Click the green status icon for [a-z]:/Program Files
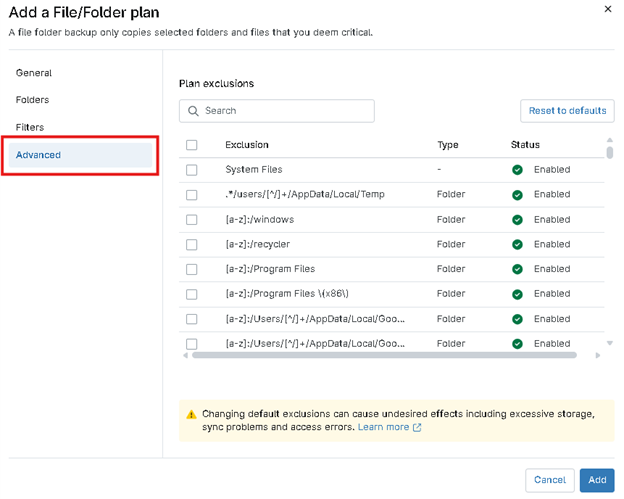The image size is (624, 499). [517, 269]
